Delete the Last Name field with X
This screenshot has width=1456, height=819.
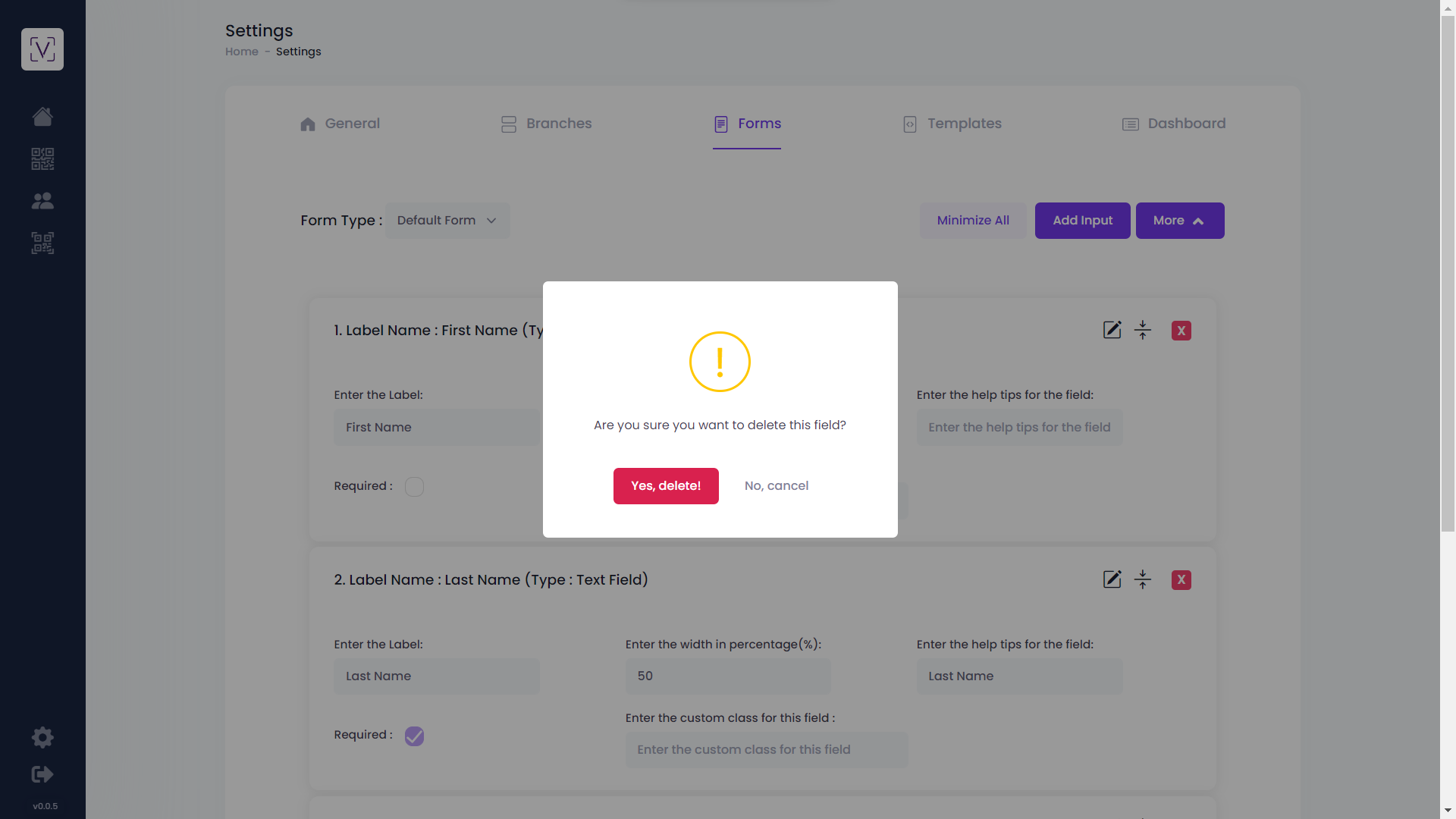tap(1181, 580)
